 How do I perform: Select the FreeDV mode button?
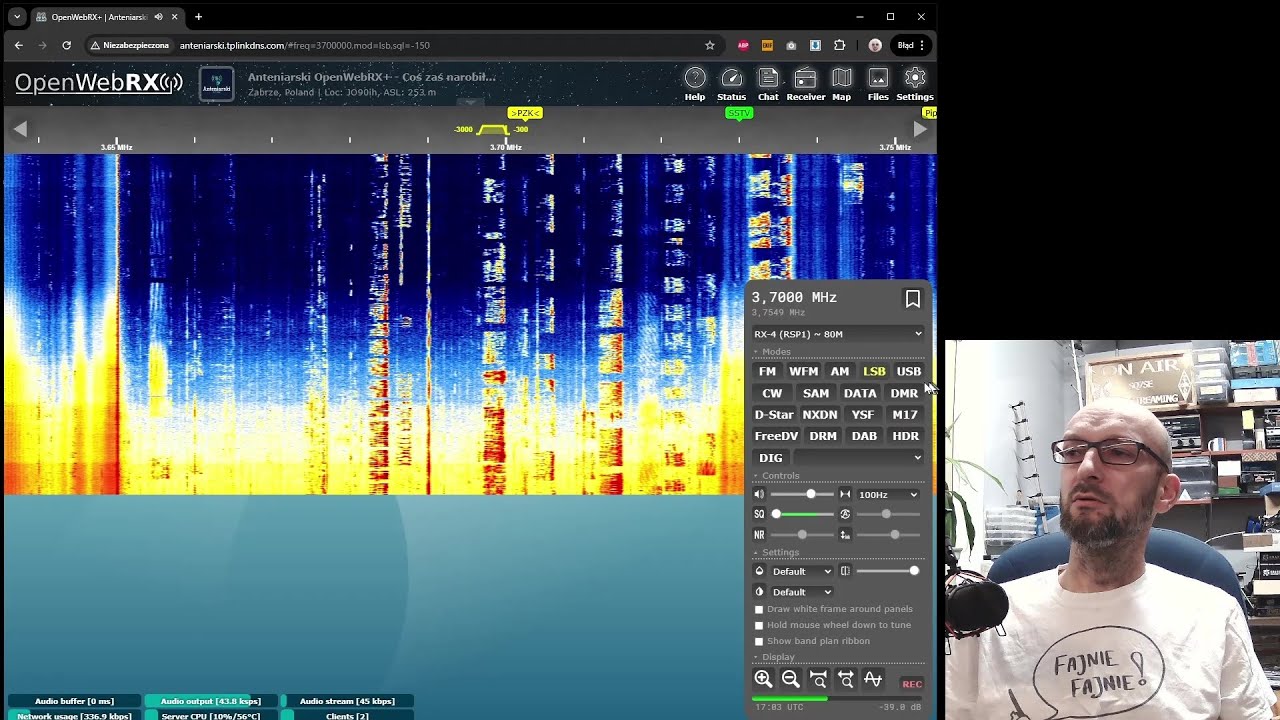click(776, 436)
